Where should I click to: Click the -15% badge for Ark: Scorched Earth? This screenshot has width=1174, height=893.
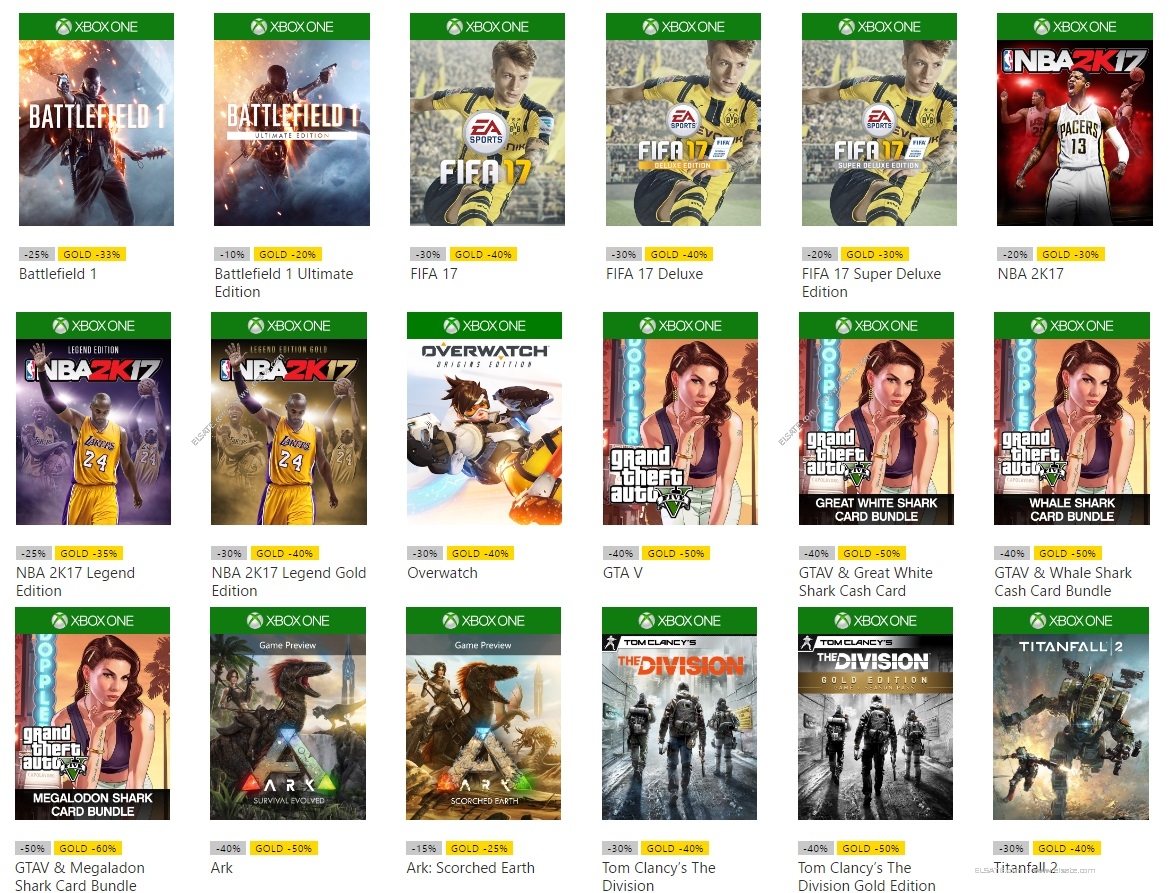point(424,848)
